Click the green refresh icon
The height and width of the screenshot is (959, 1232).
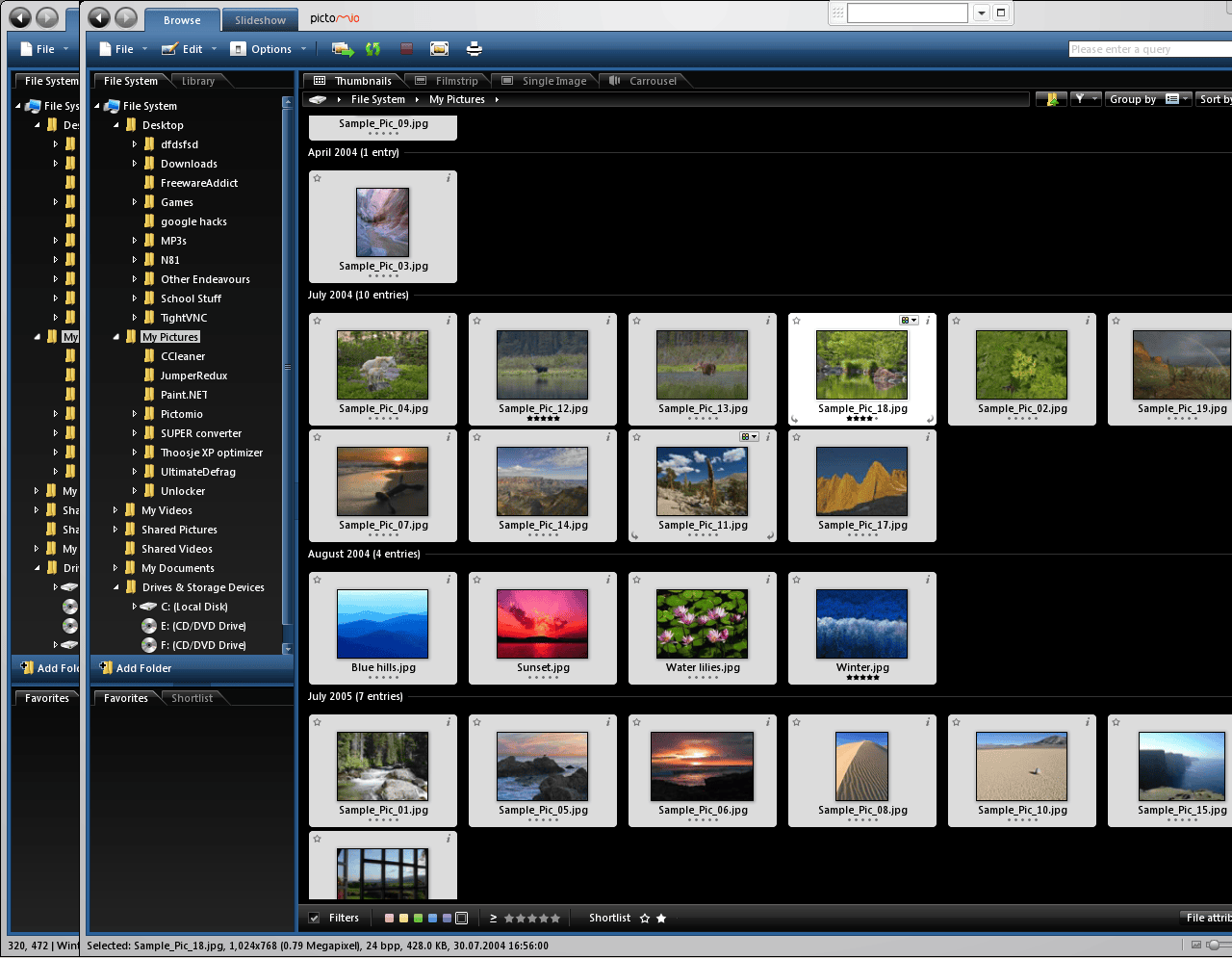coord(373,49)
